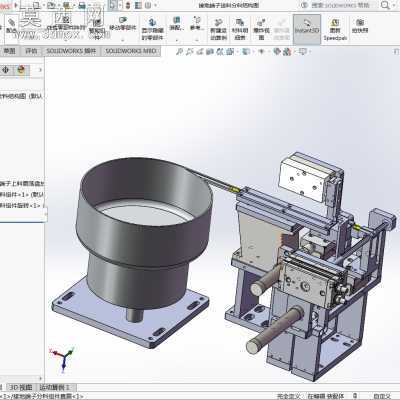Click the New document icon in title bar
The image size is (400, 400).
pyautogui.click(x=36, y=5)
